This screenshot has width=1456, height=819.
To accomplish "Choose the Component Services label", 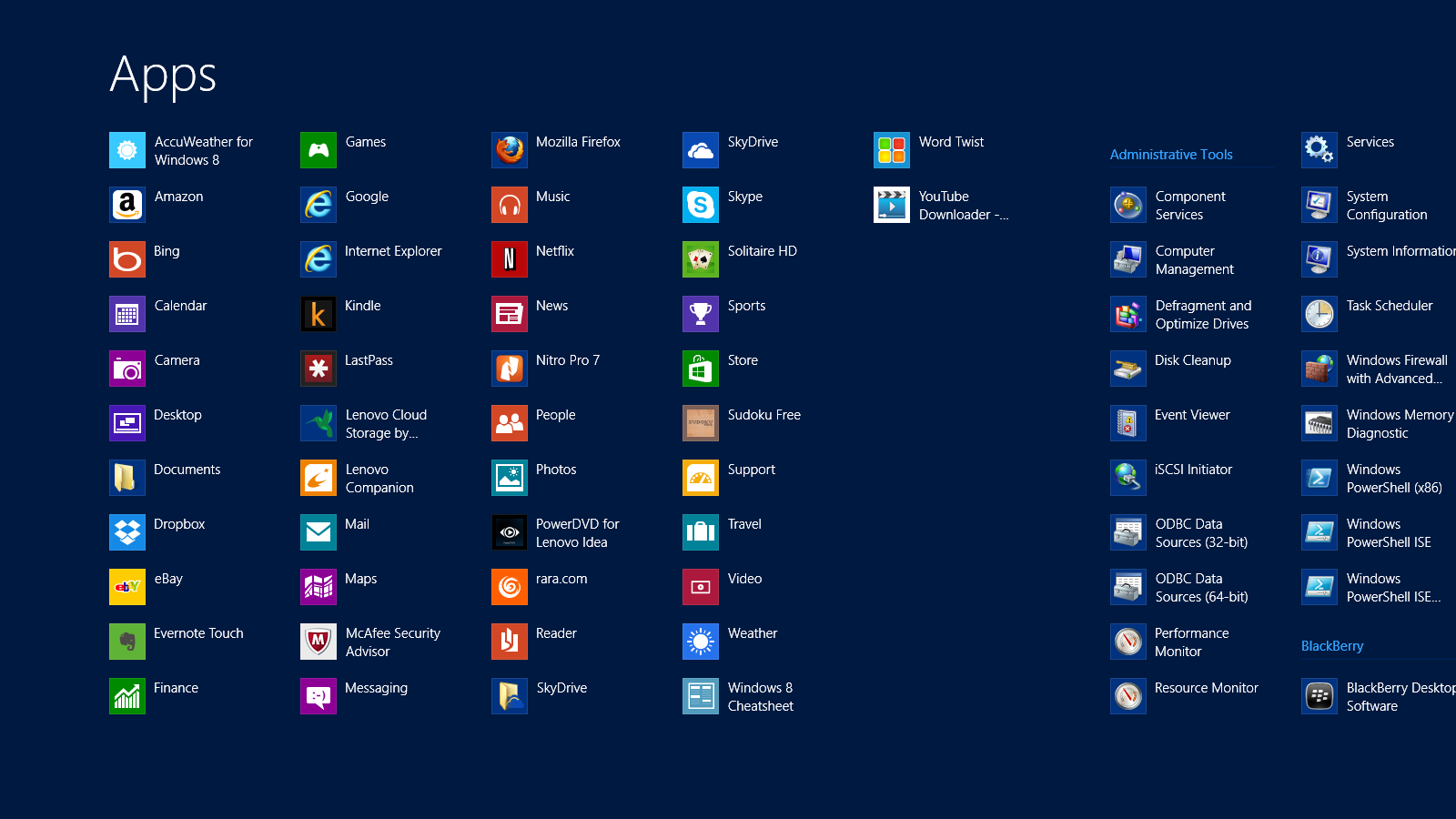I will tap(1190, 206).
